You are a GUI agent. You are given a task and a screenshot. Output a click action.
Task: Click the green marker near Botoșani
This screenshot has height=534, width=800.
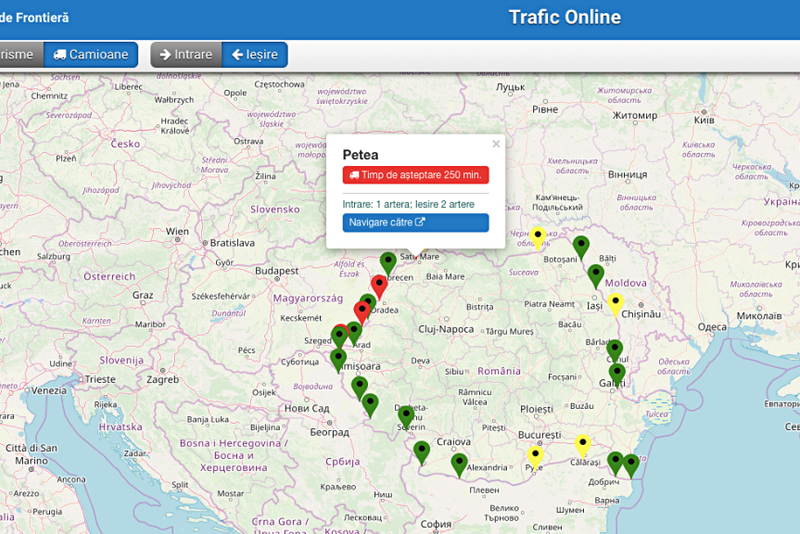point(581,246)
